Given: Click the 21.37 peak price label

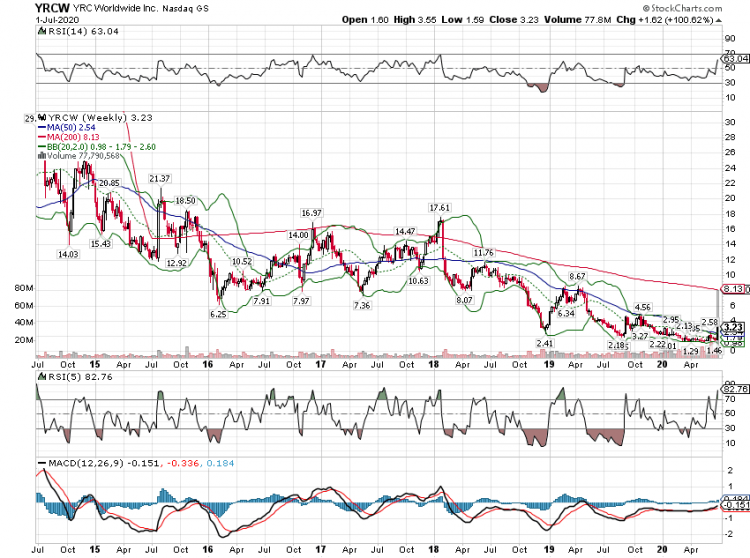Looking at the screenshot, I should click(x=159, y=179).
